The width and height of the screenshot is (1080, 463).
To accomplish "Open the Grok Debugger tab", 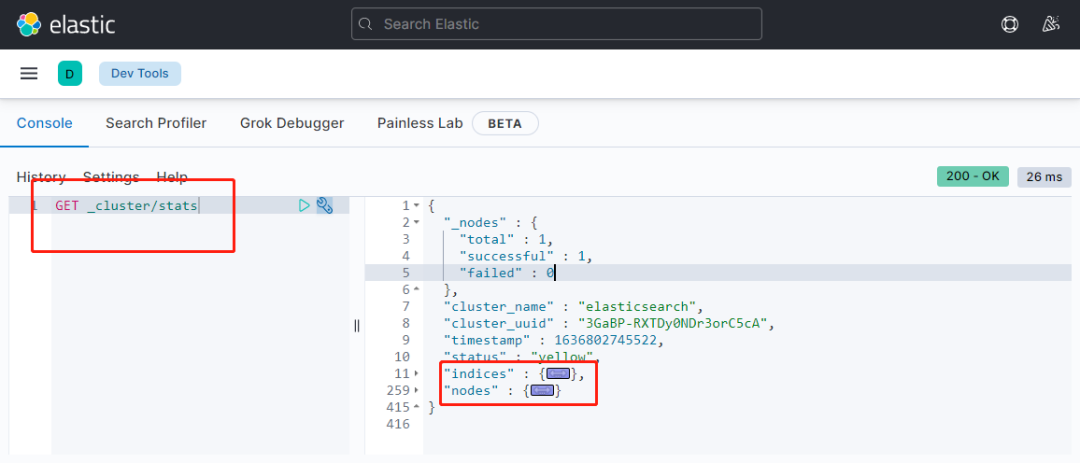I will click(292, 123).
